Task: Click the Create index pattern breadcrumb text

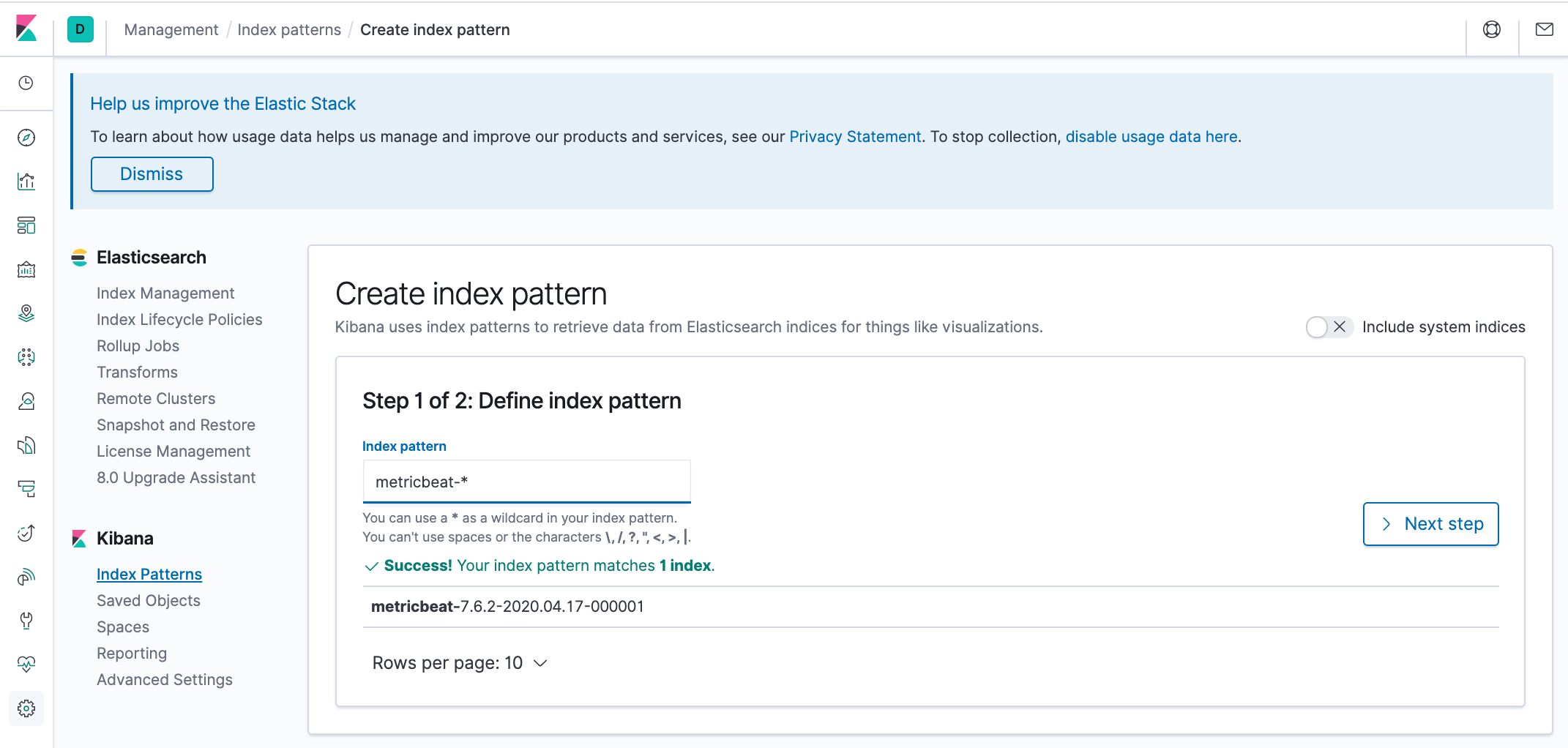Action: pyautogui.click(x=435, y=30)
